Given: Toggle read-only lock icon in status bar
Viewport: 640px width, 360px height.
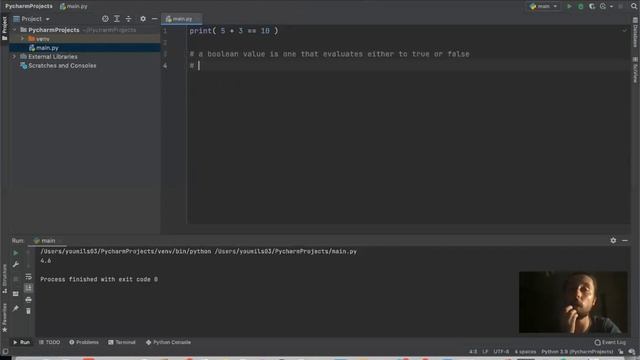Looking at the screenshot, I should (621, 352).
